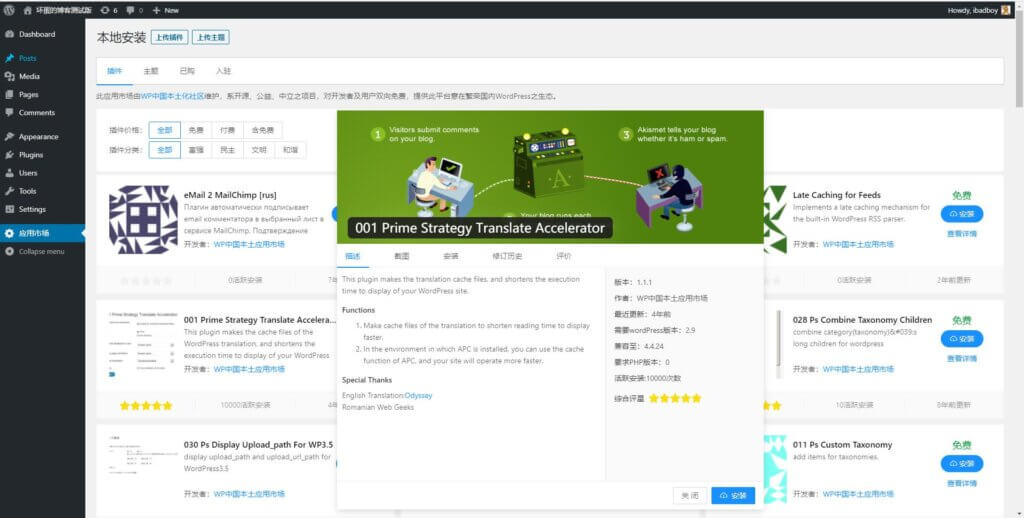Switch to 安装 tab in plugin dialog
This screenshot has width=1024, height=518.
pos(451,256)
